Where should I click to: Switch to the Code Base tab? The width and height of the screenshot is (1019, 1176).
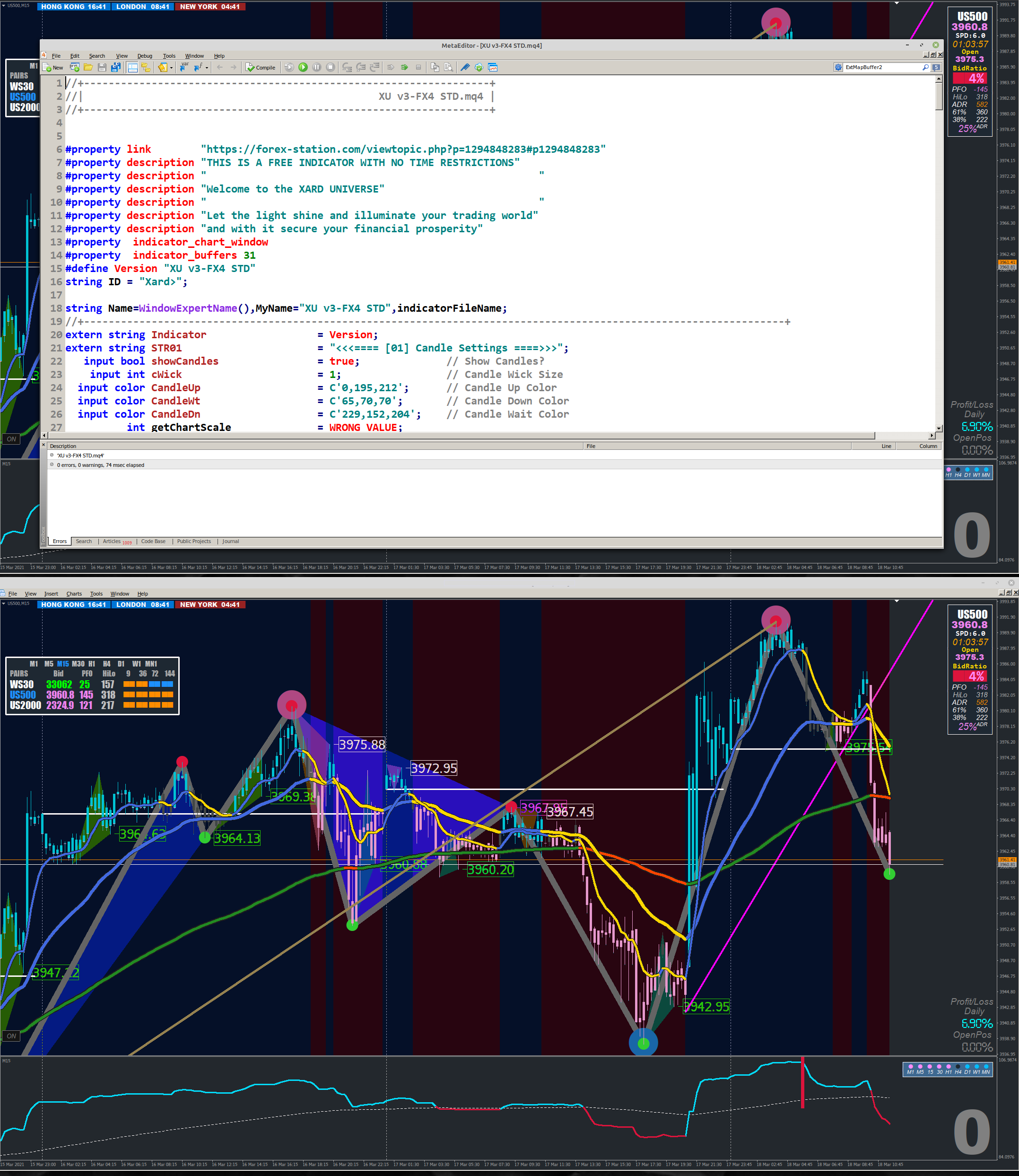[153, 541]
